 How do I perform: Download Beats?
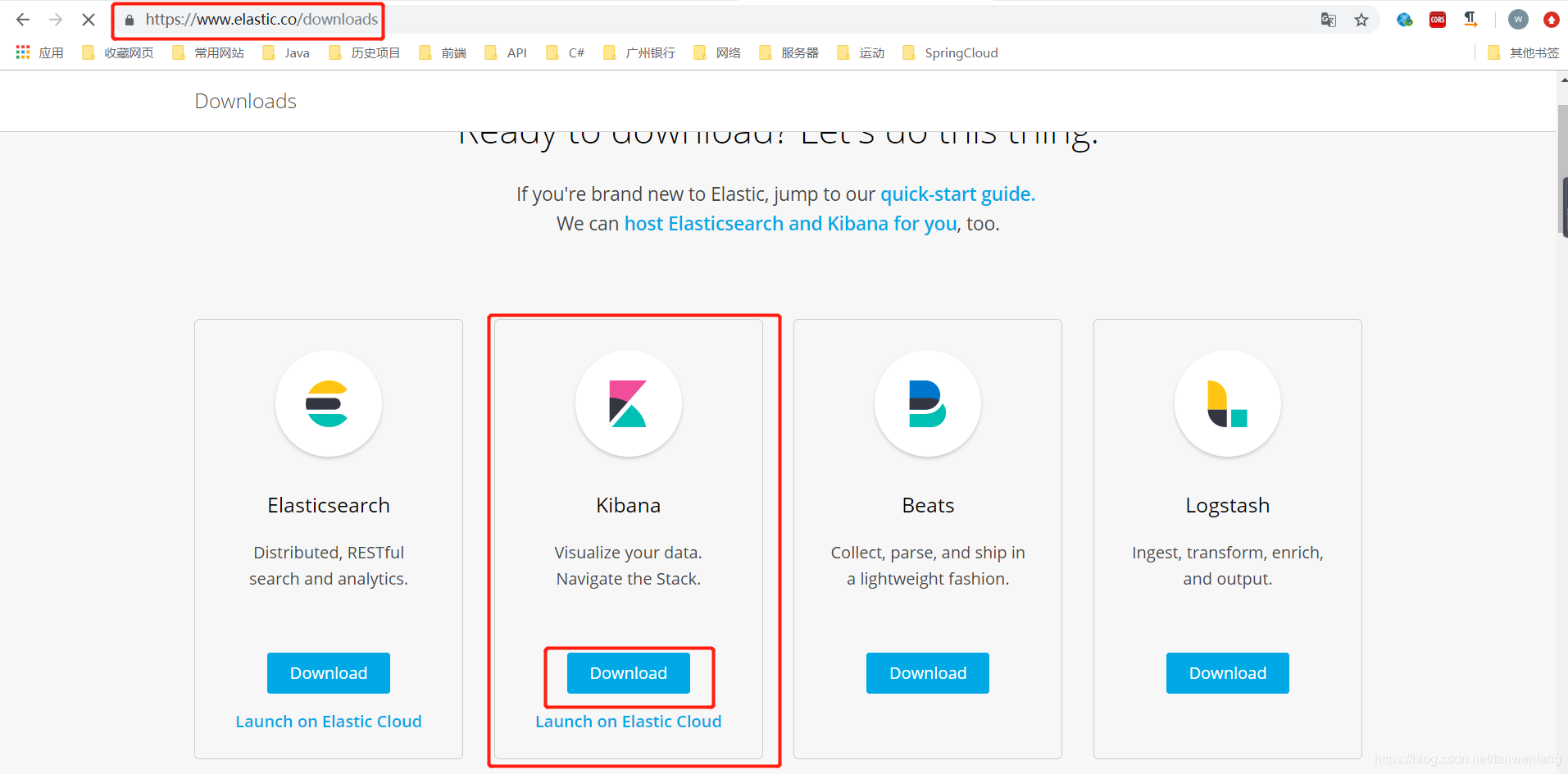[928, 673]
